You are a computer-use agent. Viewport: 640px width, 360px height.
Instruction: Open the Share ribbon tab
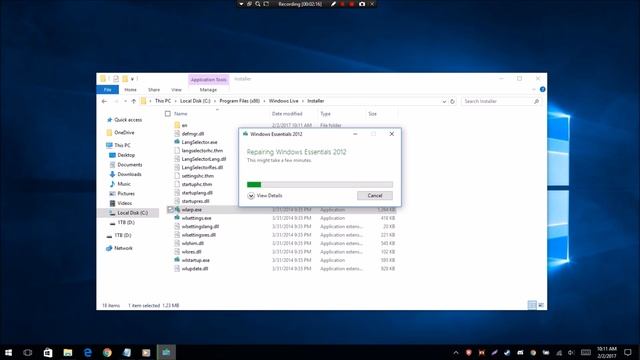point(154,89)
